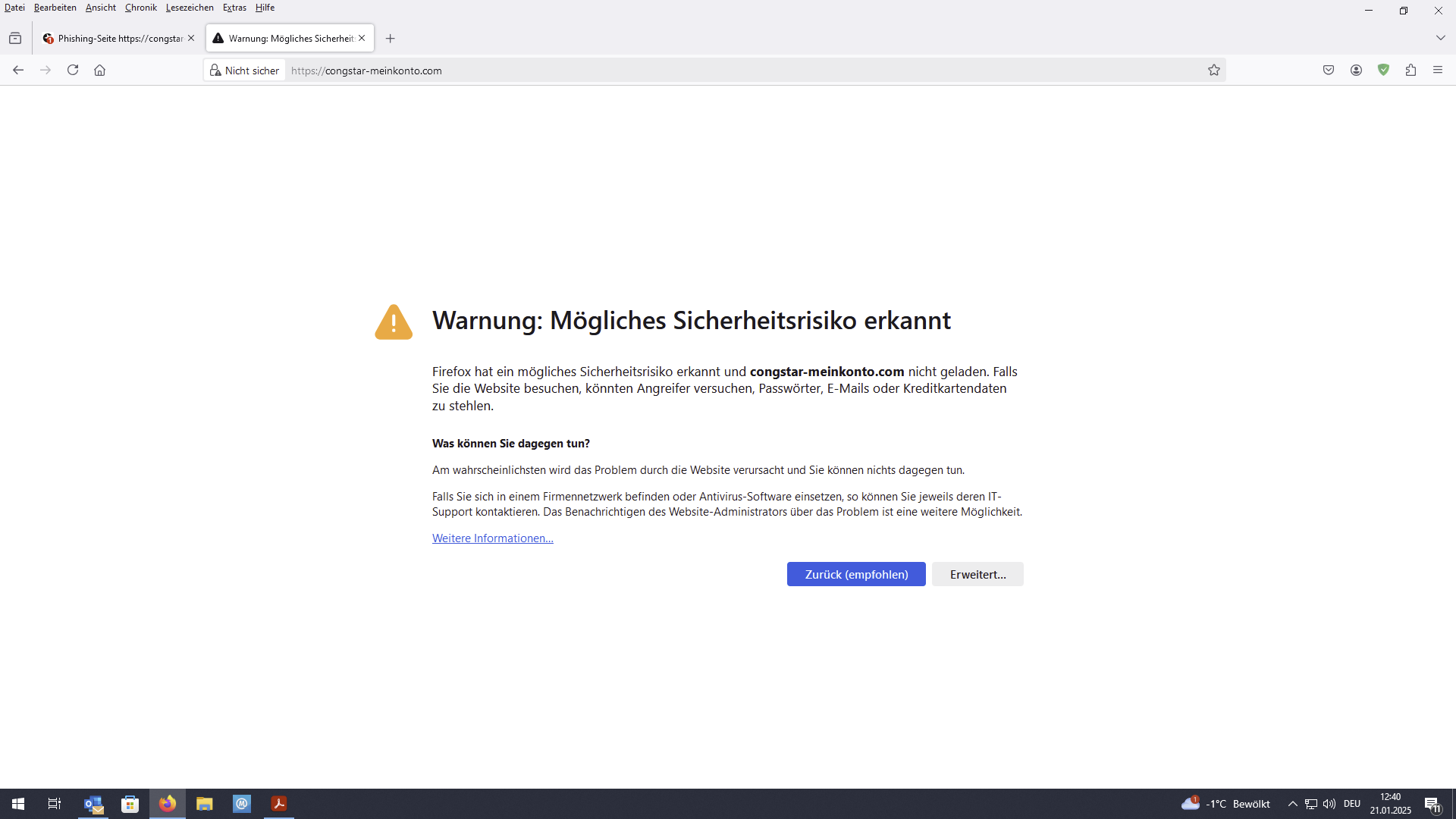Expand Erweitert advanced options

pyautogui.click(x=977, y=574)
